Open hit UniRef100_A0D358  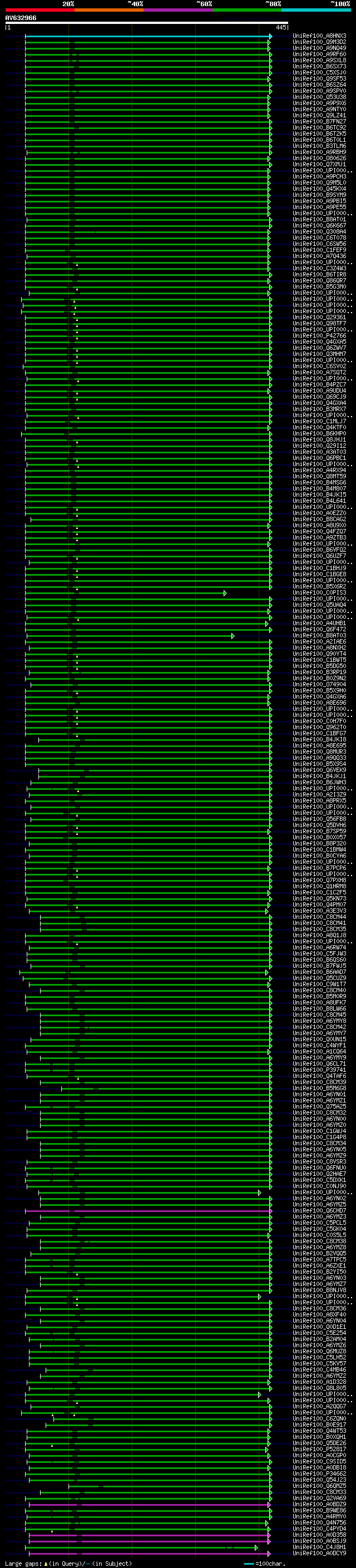point(319,1535)
